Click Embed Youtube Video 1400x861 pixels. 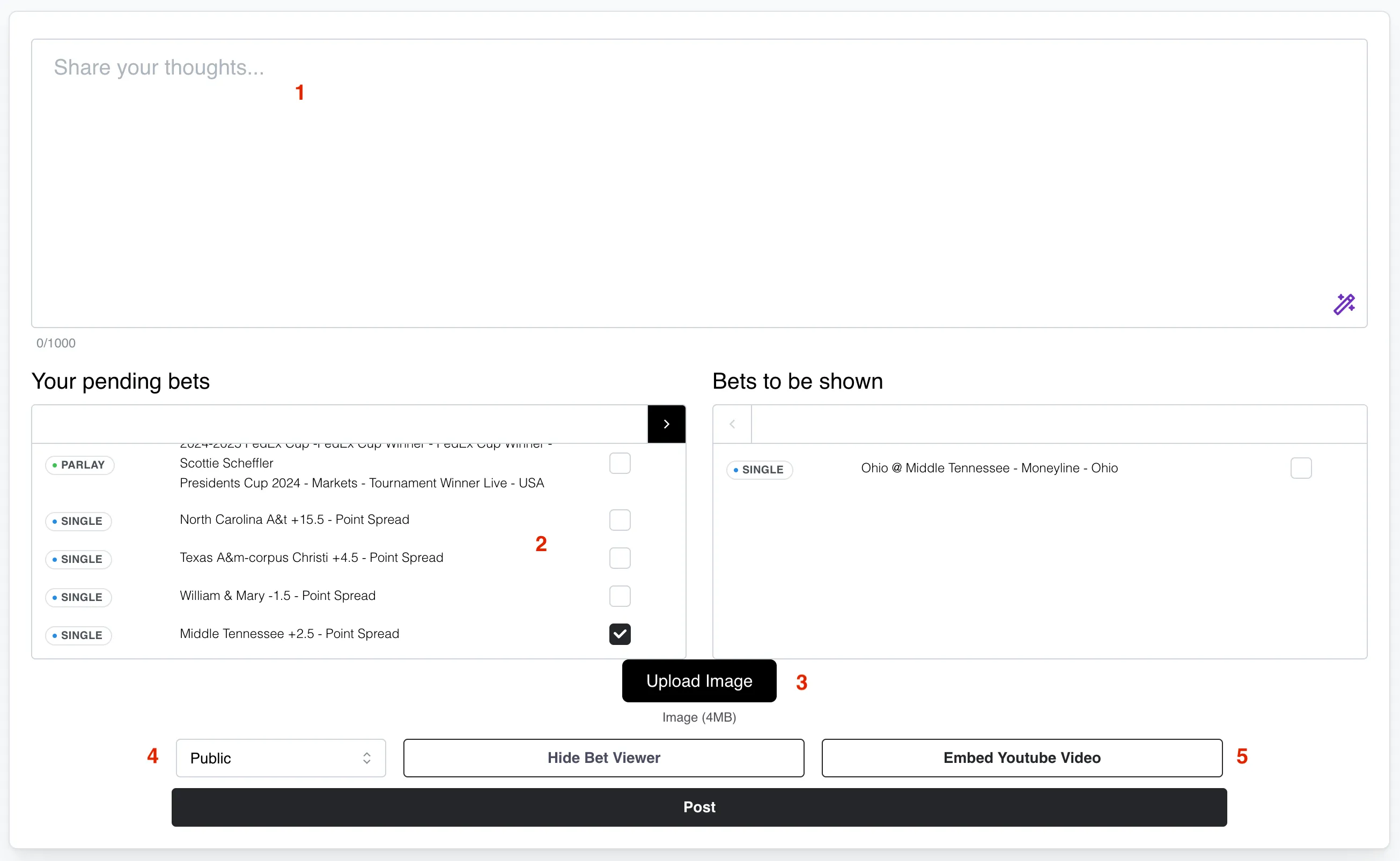click(1021, 758)
